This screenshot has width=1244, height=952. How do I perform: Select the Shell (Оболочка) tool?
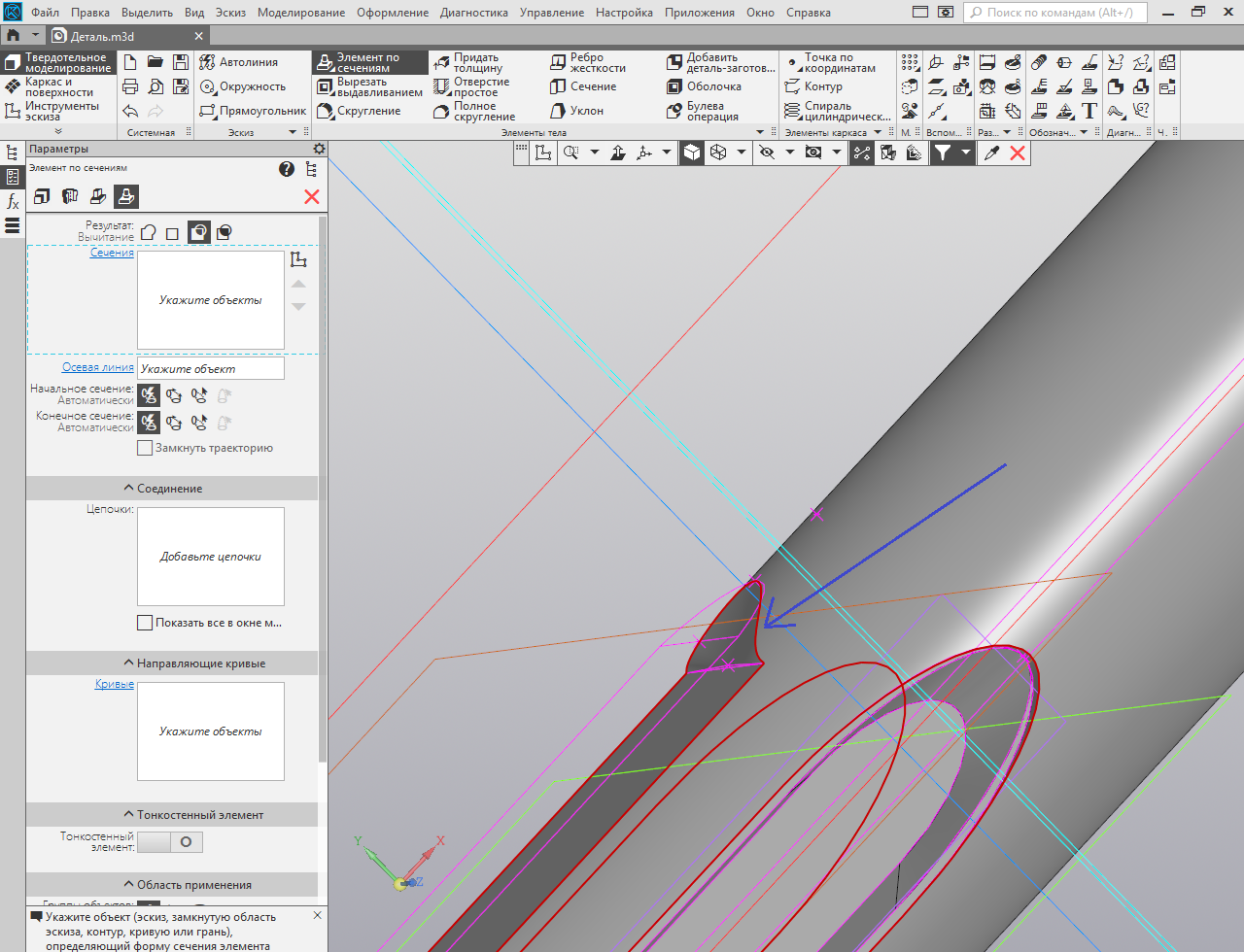coord(705,86)
